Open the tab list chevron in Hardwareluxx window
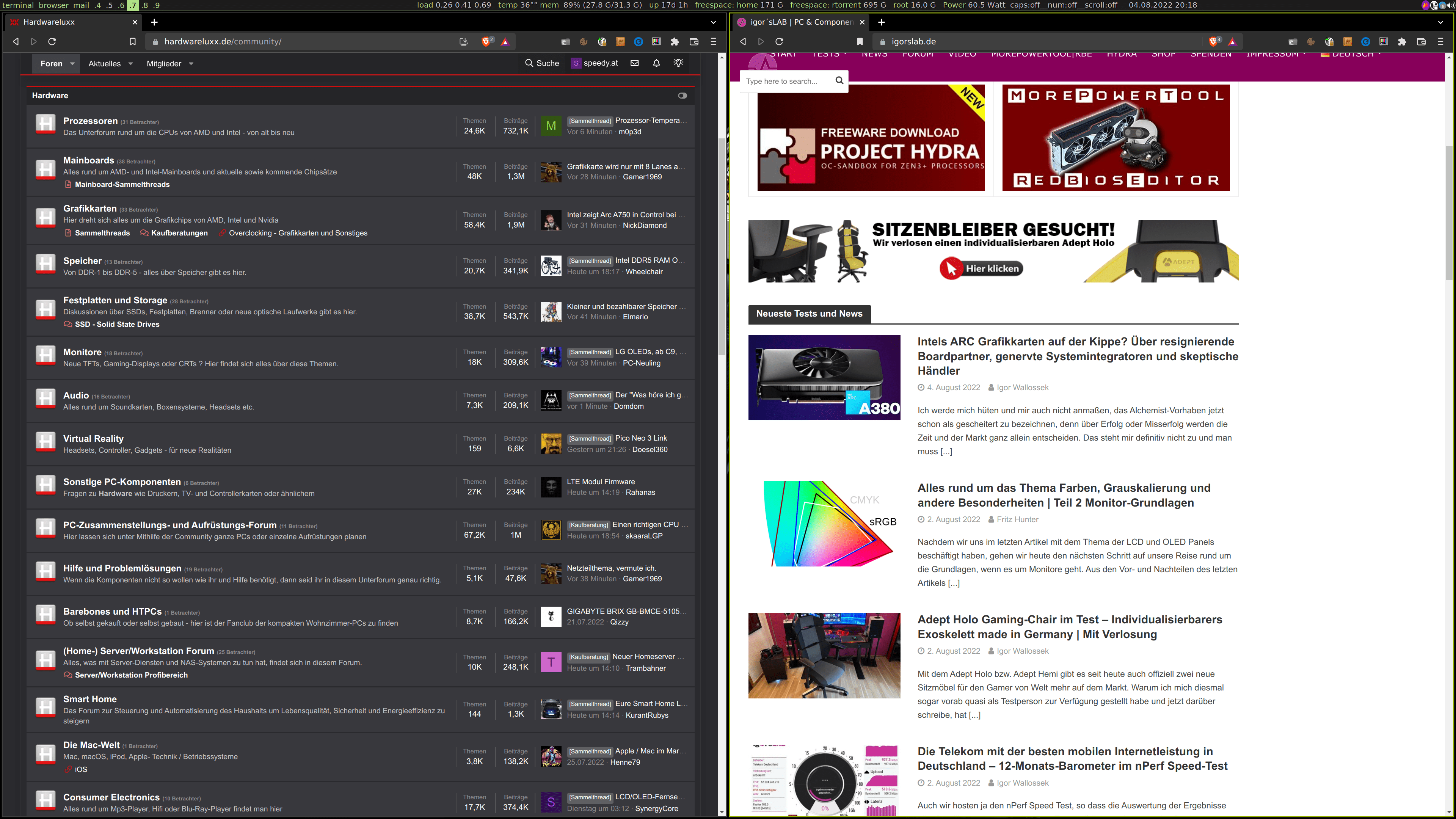The width and height of the screenshot is (1456, 819). [713, 22]
